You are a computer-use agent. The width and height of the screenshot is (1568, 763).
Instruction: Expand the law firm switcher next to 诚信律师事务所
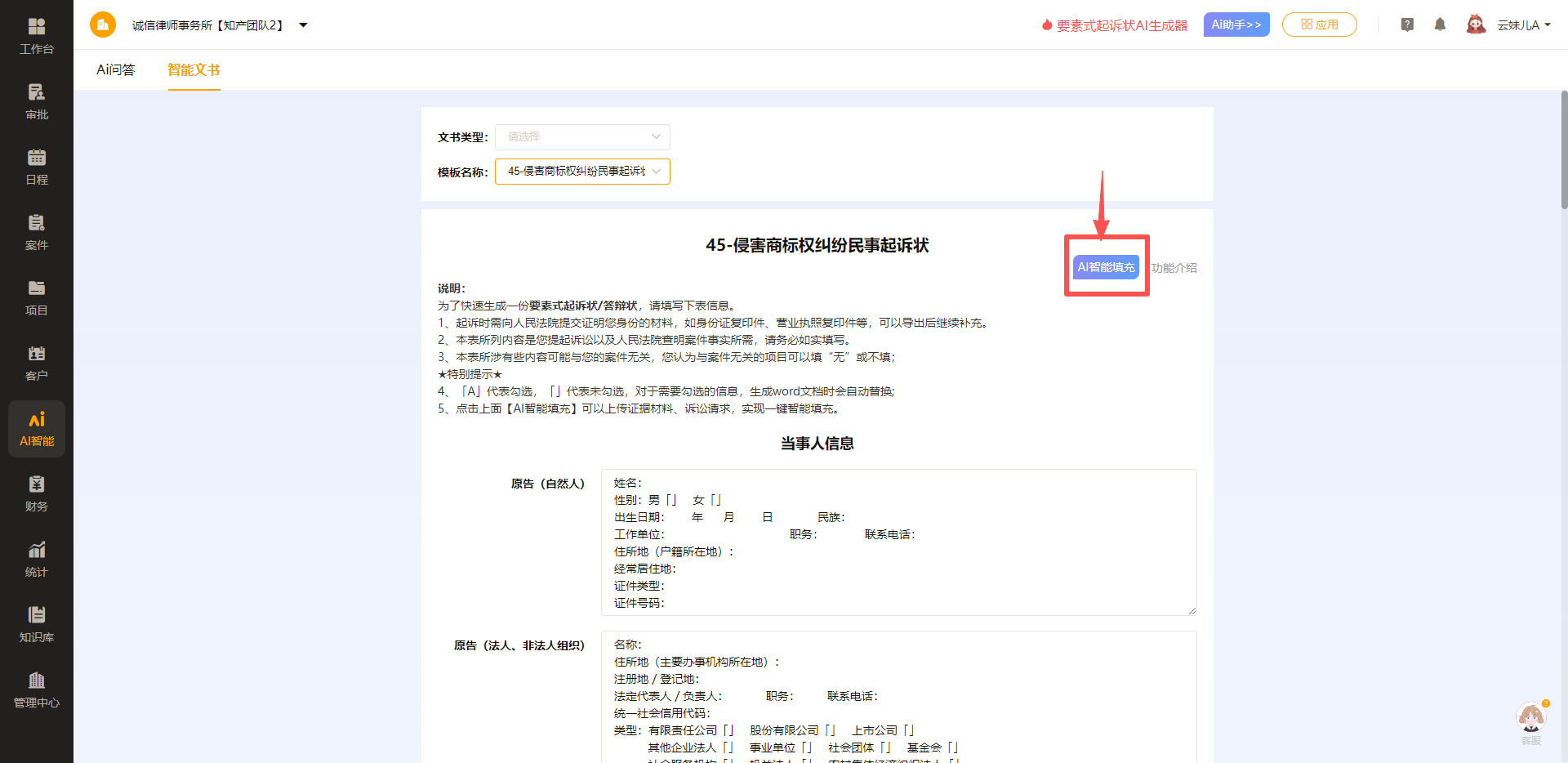click(303, 25)
